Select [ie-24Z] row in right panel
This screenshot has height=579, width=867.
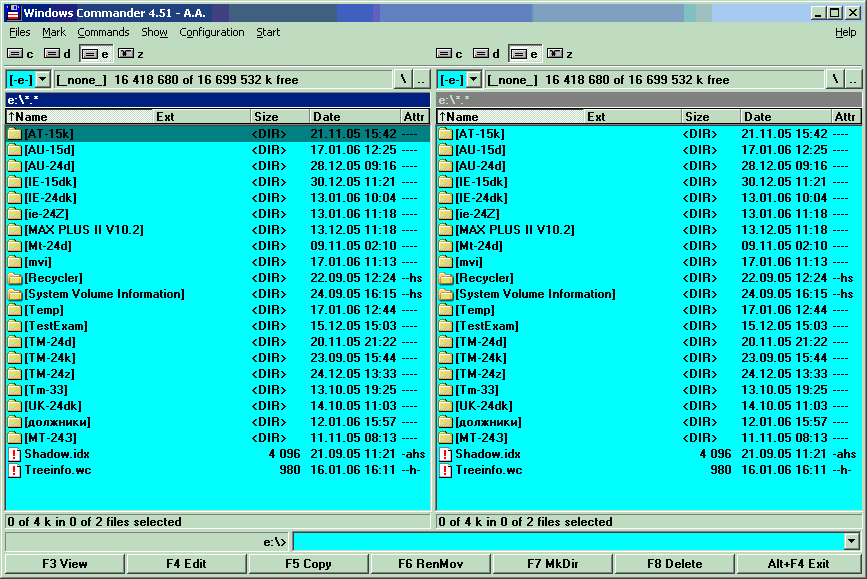pyautogui.click(x=649, y=214)
